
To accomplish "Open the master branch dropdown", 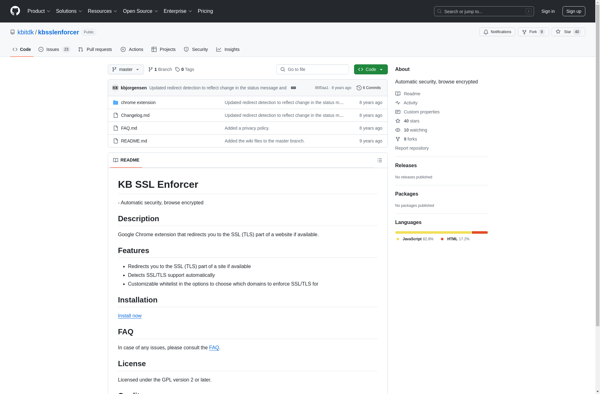I will [x=126, y=69].
